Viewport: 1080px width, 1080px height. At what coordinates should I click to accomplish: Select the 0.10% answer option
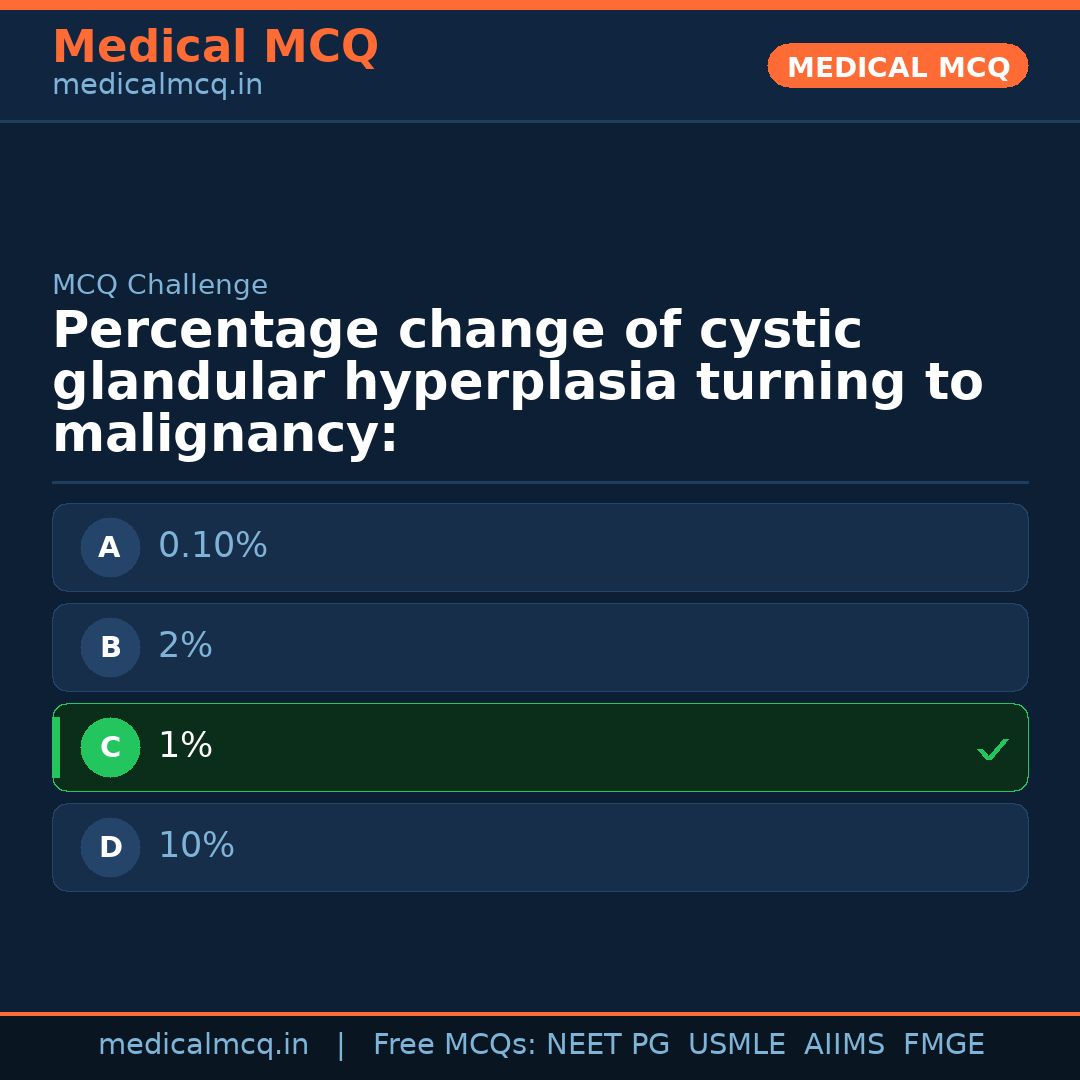pos(540,547)
